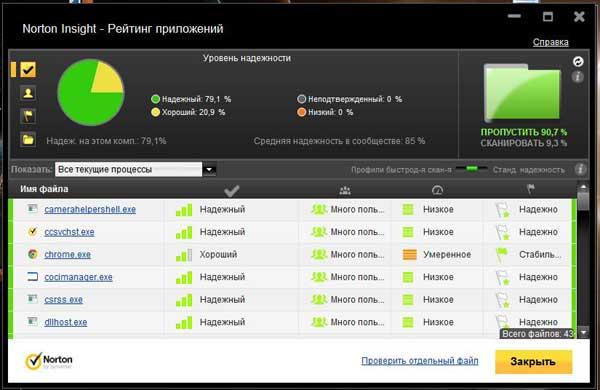The height and width of the screenshot is (390, 600).
Task: Click the scroll up arrow of the file list
Action: click(583, 187)
